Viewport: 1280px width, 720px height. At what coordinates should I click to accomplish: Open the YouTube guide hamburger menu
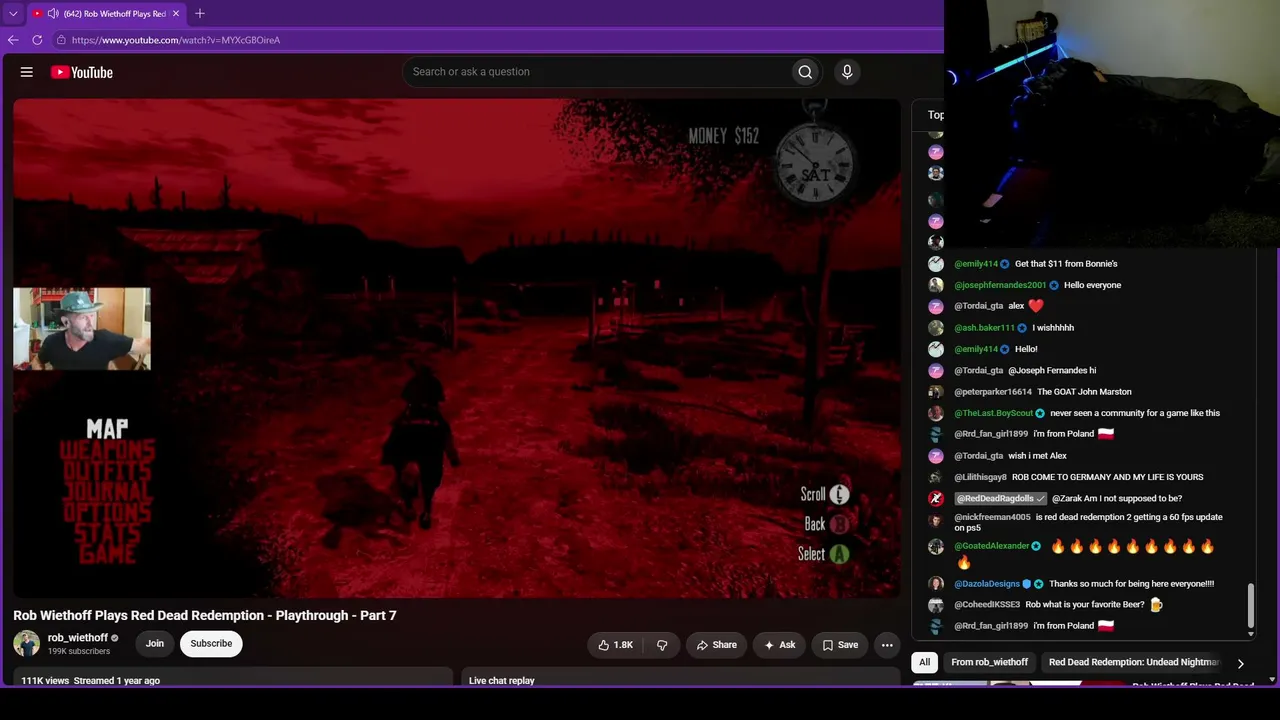pyautogui.click(x=27, y=72)
